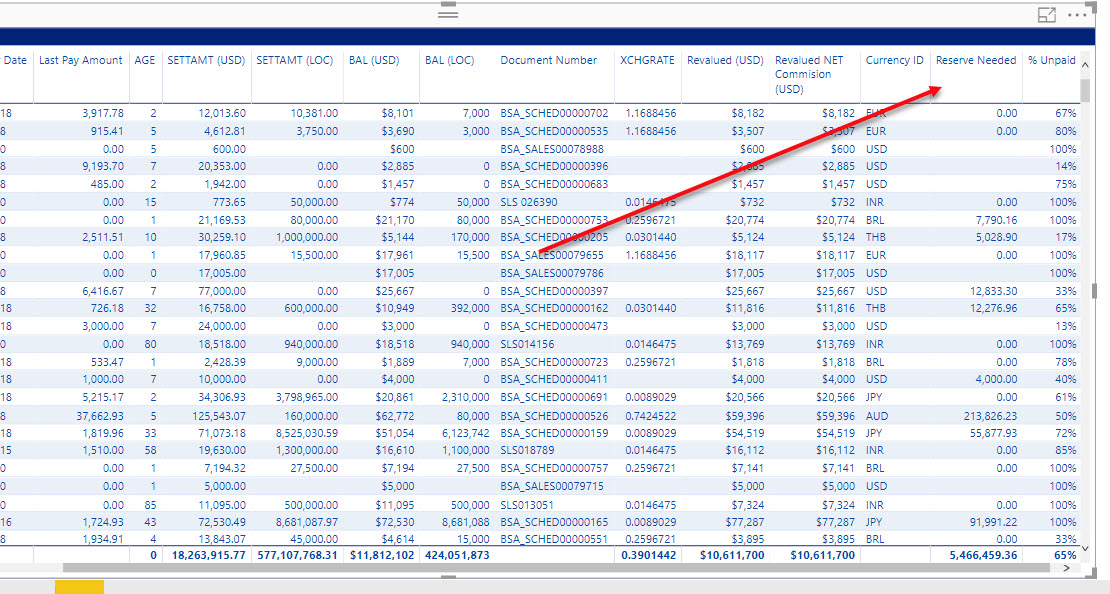This screenshot has height=594, width=1110.
Task: Select document SLS013051 cell
Action: click(527, 505)
